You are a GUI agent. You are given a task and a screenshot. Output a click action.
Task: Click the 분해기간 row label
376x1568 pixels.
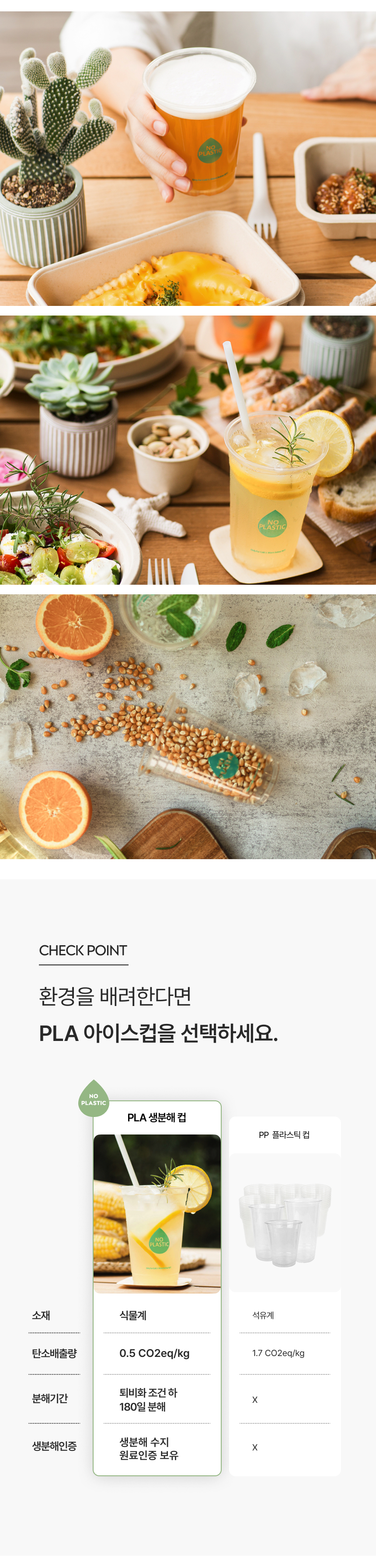50,1398
